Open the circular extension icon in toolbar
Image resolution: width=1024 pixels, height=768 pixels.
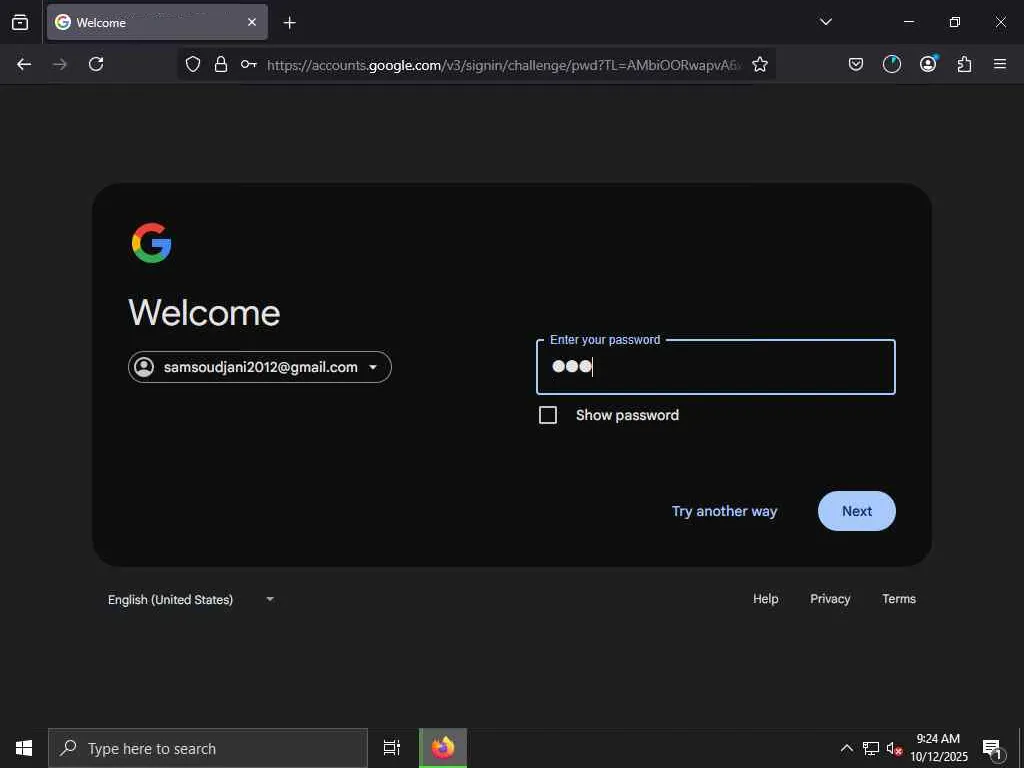point(891,64)
